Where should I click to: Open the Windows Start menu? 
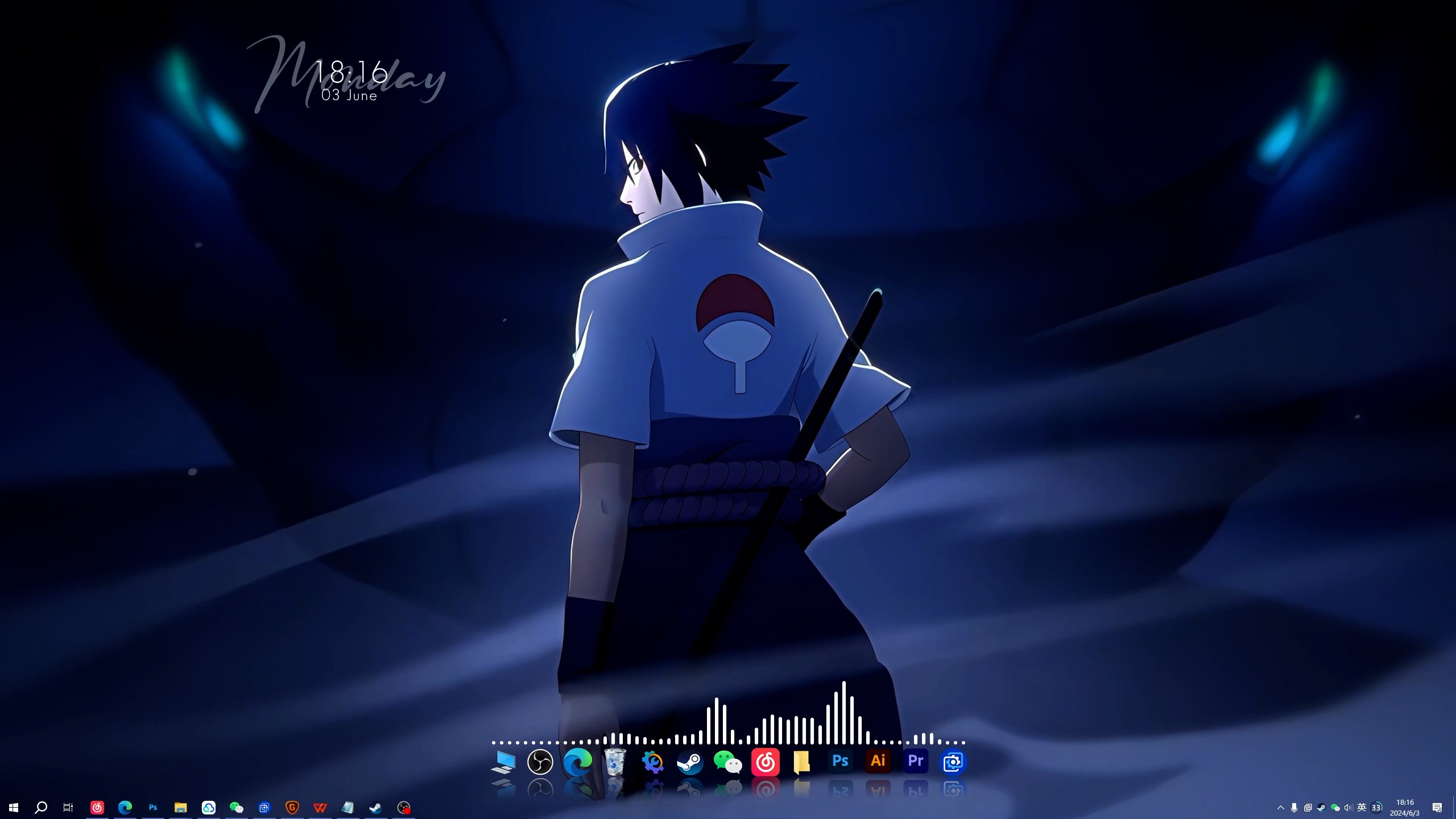[14, 808]
